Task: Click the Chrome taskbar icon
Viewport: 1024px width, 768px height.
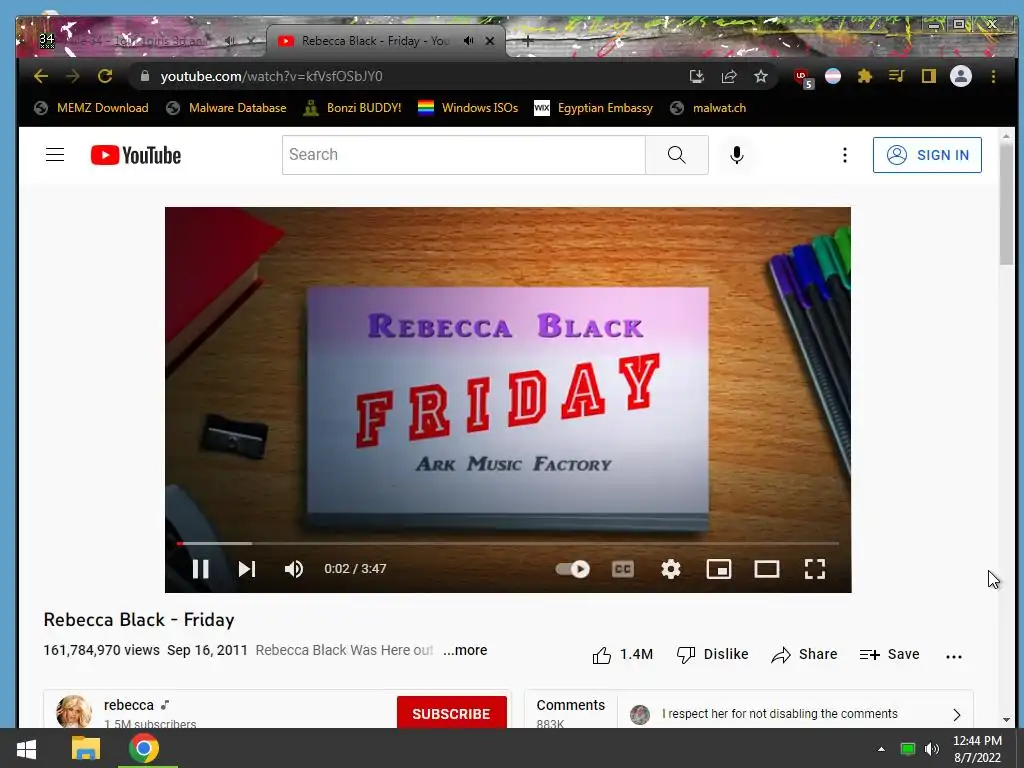Action: pos(144,748)
